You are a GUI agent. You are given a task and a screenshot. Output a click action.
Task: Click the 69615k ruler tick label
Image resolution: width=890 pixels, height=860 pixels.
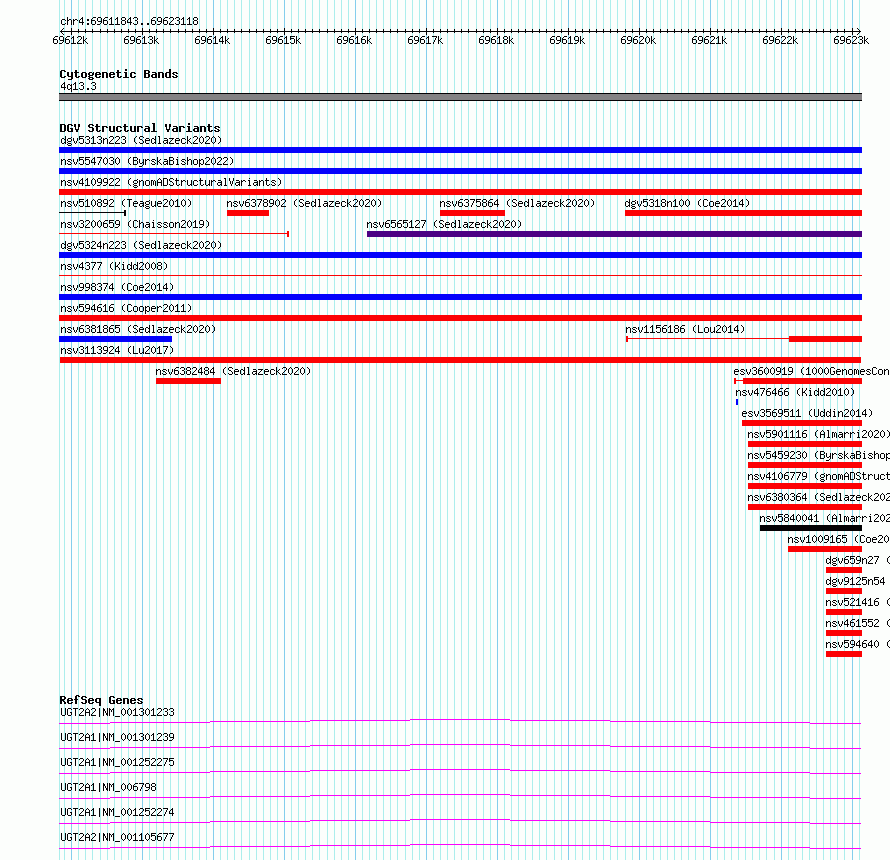point(283,40)
